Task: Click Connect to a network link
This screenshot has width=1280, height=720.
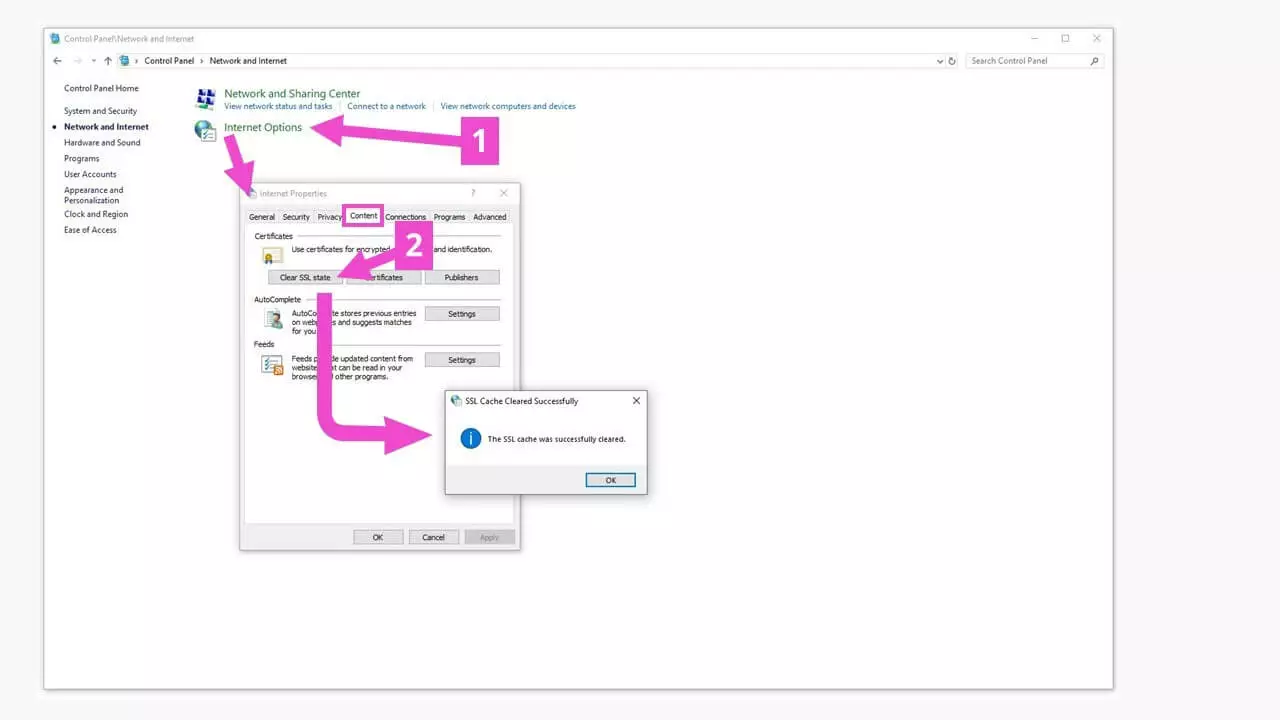Action: (386, 106)
